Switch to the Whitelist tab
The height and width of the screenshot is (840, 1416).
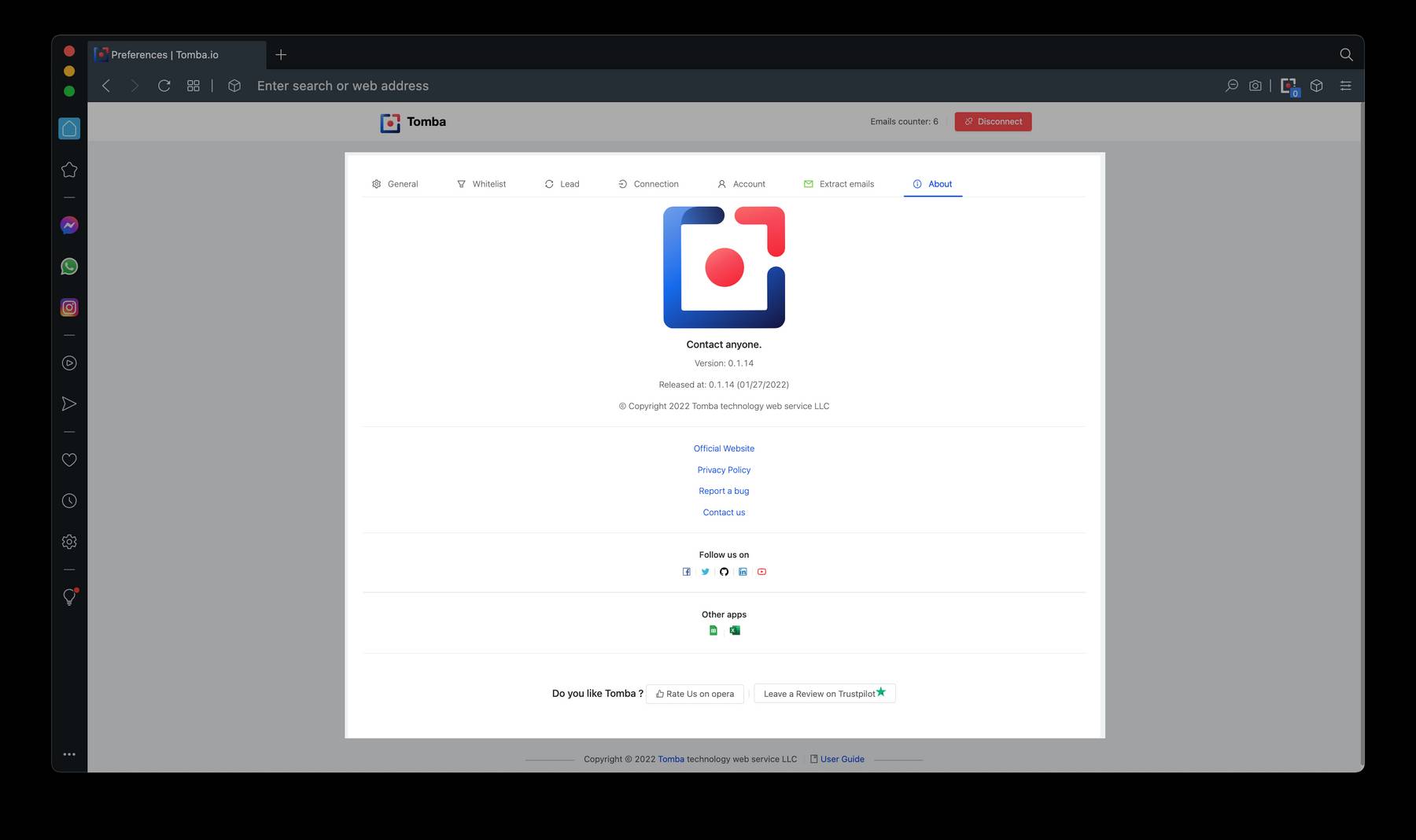(481, 184)
